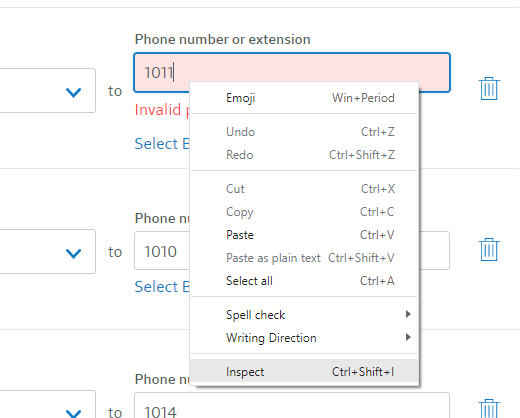520x418 pixels.
Task: Select Paste as plain text entry
Action: [x=304, y=258]
